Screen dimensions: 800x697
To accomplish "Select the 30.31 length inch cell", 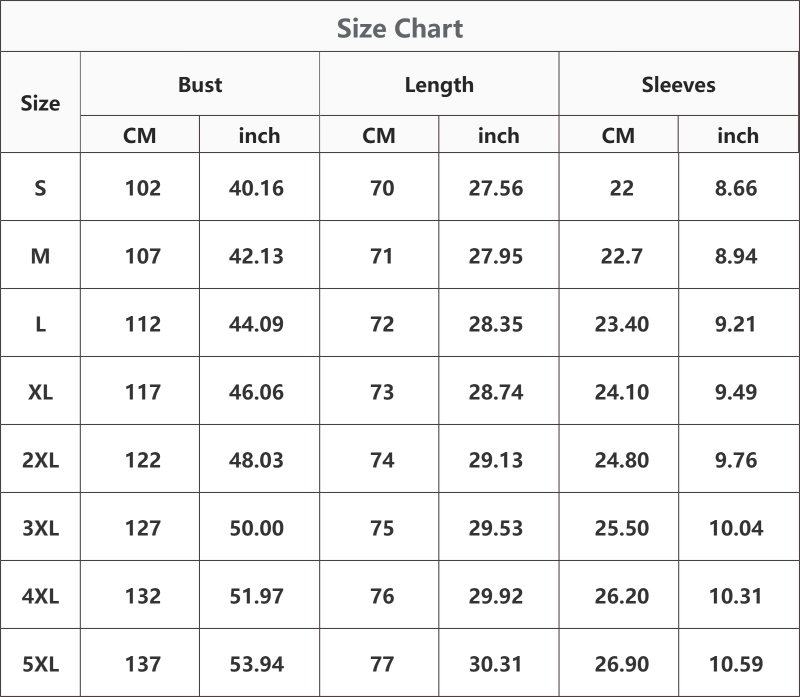I will click(x=496, y=664).
